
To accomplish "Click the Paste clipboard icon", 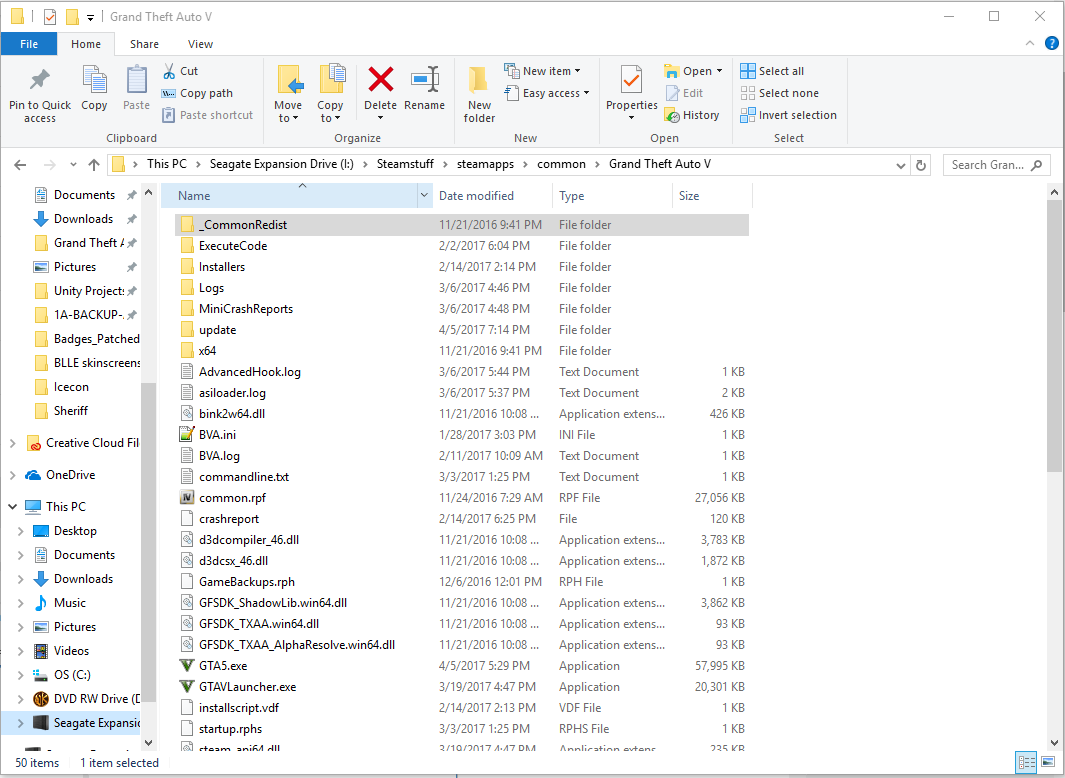I will coord(137,80).
